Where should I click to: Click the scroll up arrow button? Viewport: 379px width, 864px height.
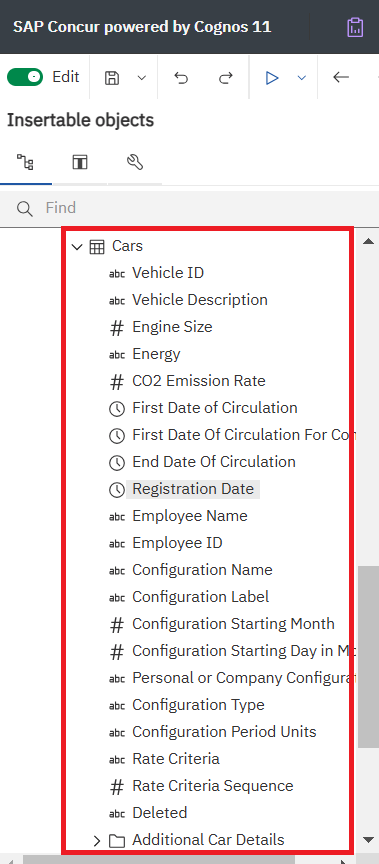[369, 241]
